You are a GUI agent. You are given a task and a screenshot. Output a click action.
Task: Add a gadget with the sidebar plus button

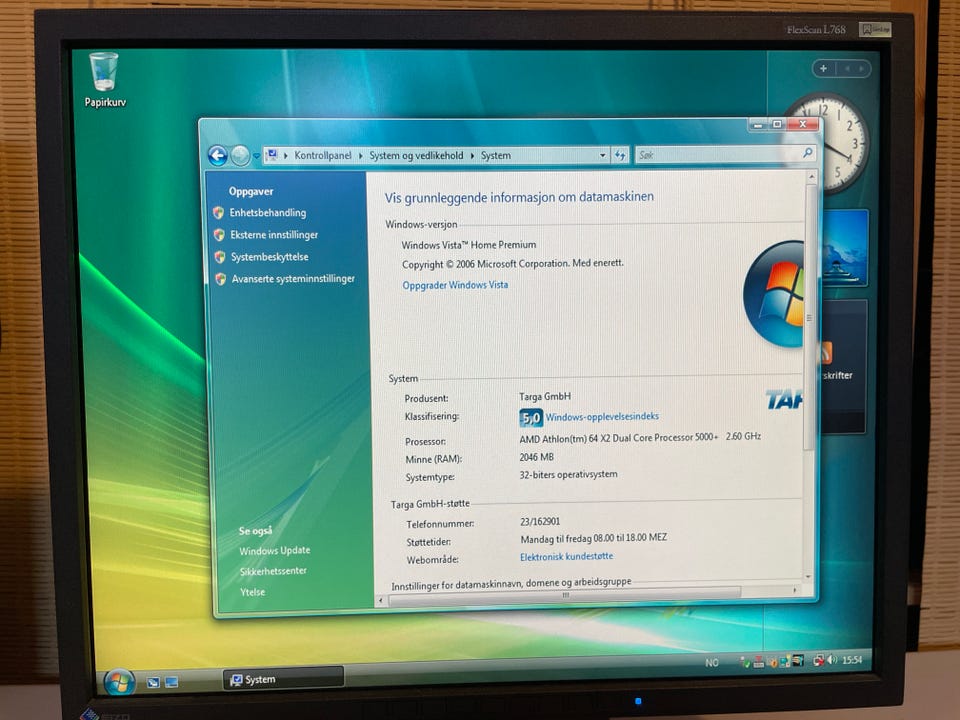click(x=823, y=69)
